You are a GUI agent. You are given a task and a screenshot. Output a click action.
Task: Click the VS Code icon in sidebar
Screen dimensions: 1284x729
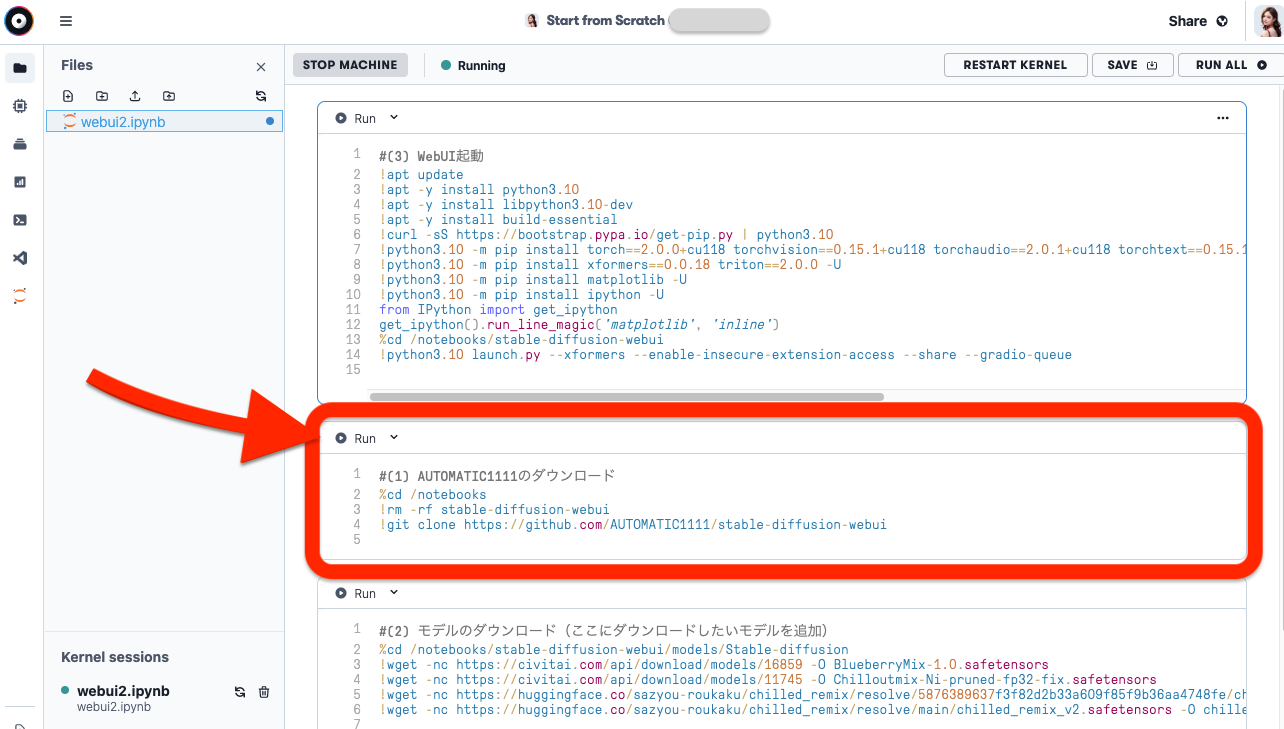coord(20,258)
